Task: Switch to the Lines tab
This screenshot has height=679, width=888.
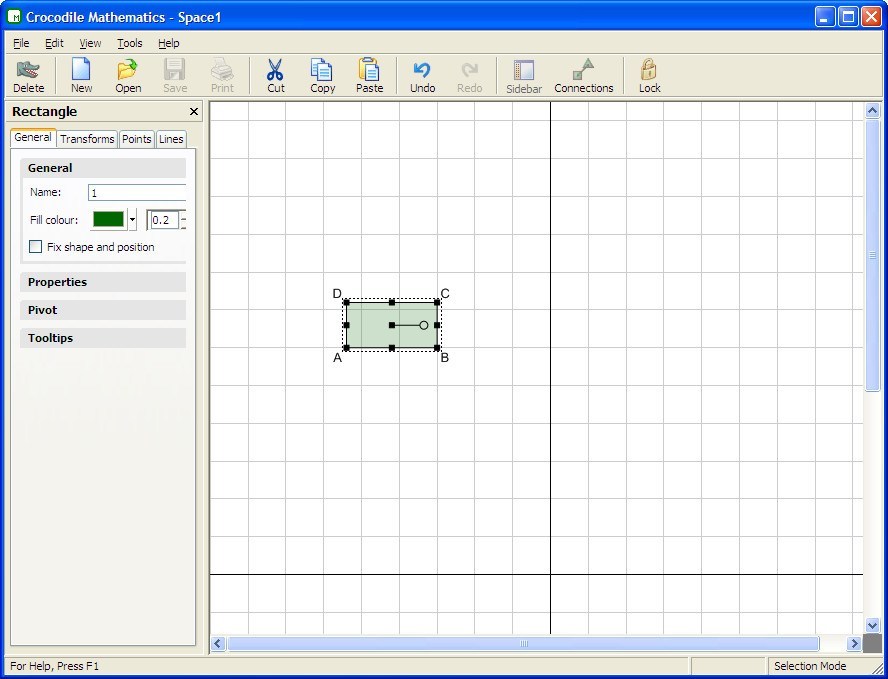Action: pos(171,139)
